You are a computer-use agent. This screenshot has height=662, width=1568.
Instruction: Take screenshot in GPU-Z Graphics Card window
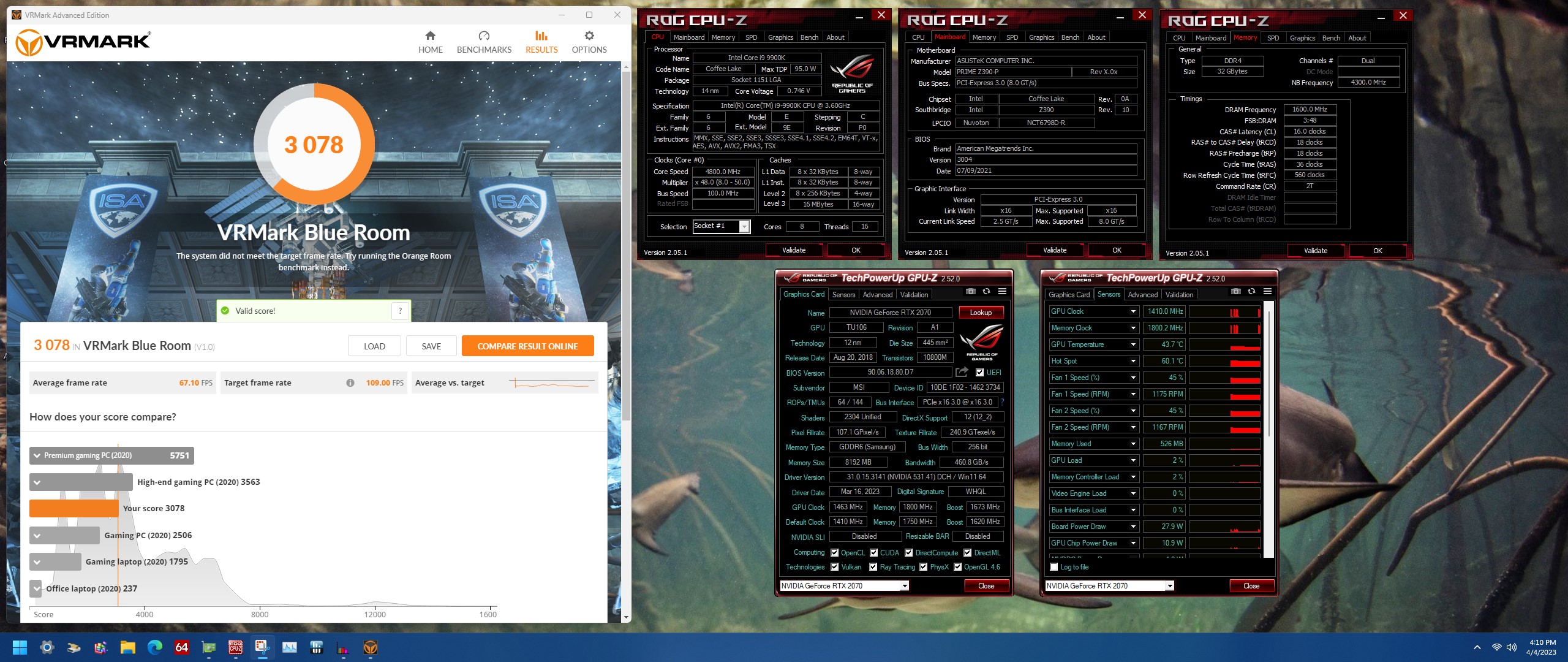[x=971, y=292]
